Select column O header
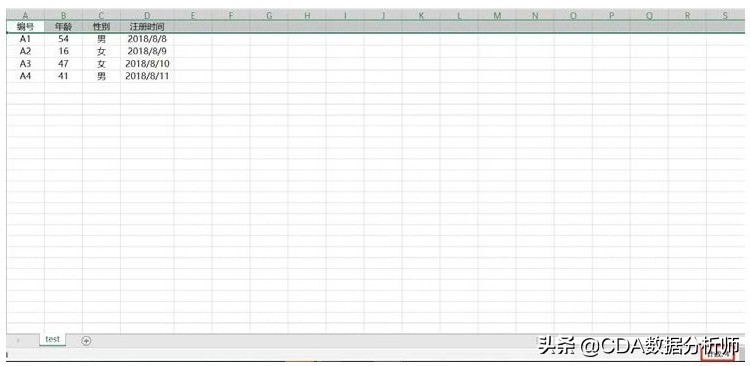The image size is (750, 366). tap(573, 15)
